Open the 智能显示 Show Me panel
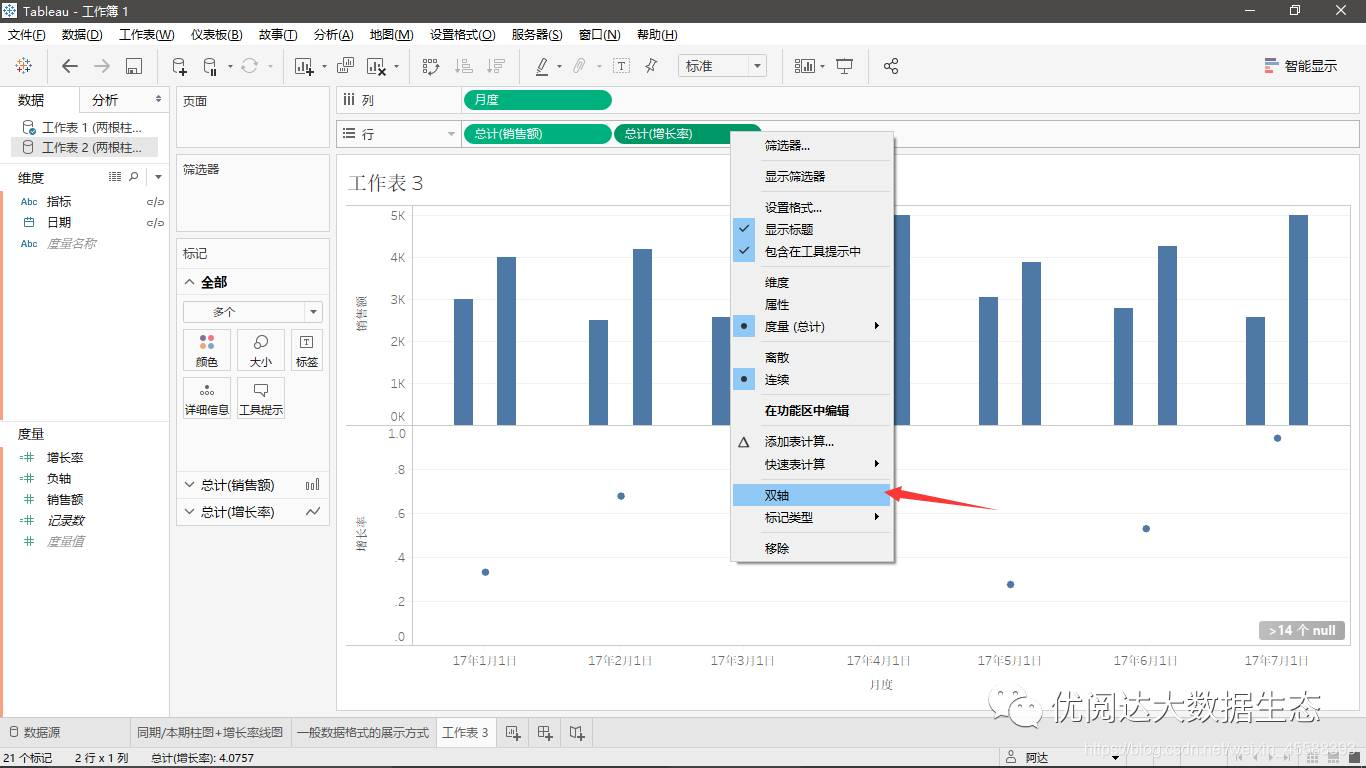 (x=1301, y=66)
